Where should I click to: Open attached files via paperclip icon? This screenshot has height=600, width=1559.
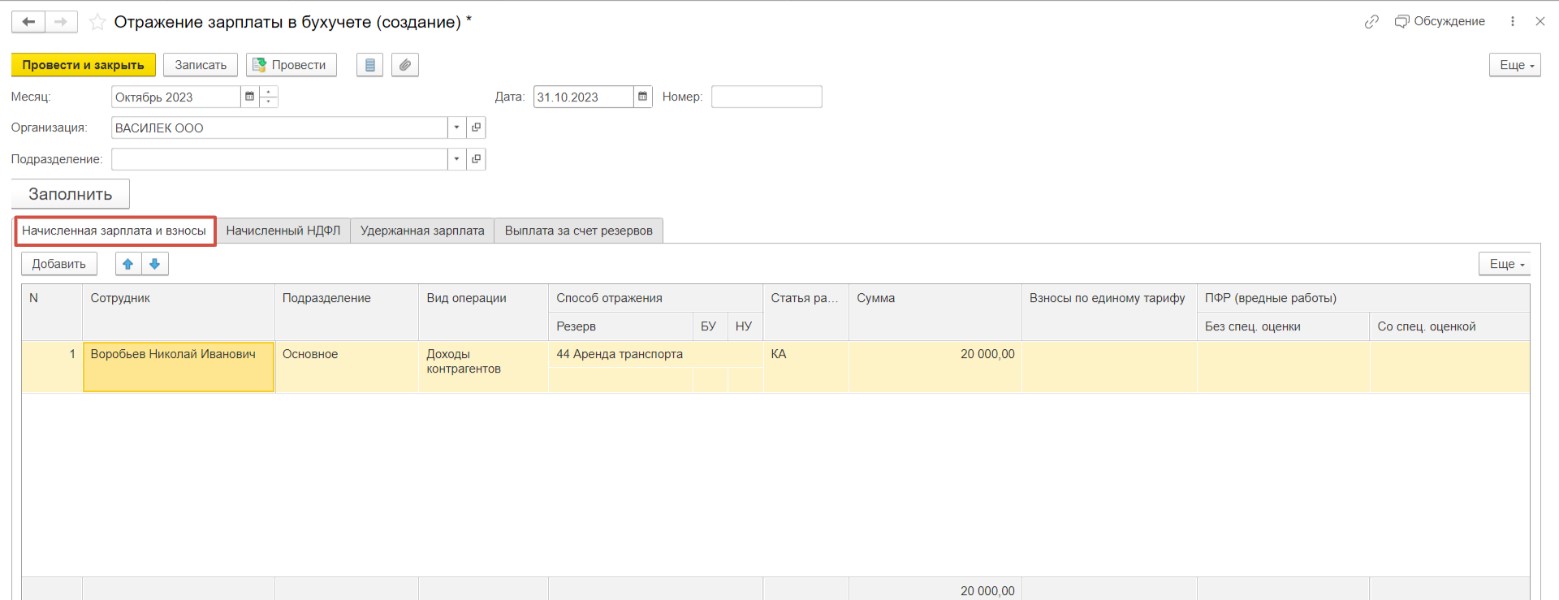coord(405,65)
